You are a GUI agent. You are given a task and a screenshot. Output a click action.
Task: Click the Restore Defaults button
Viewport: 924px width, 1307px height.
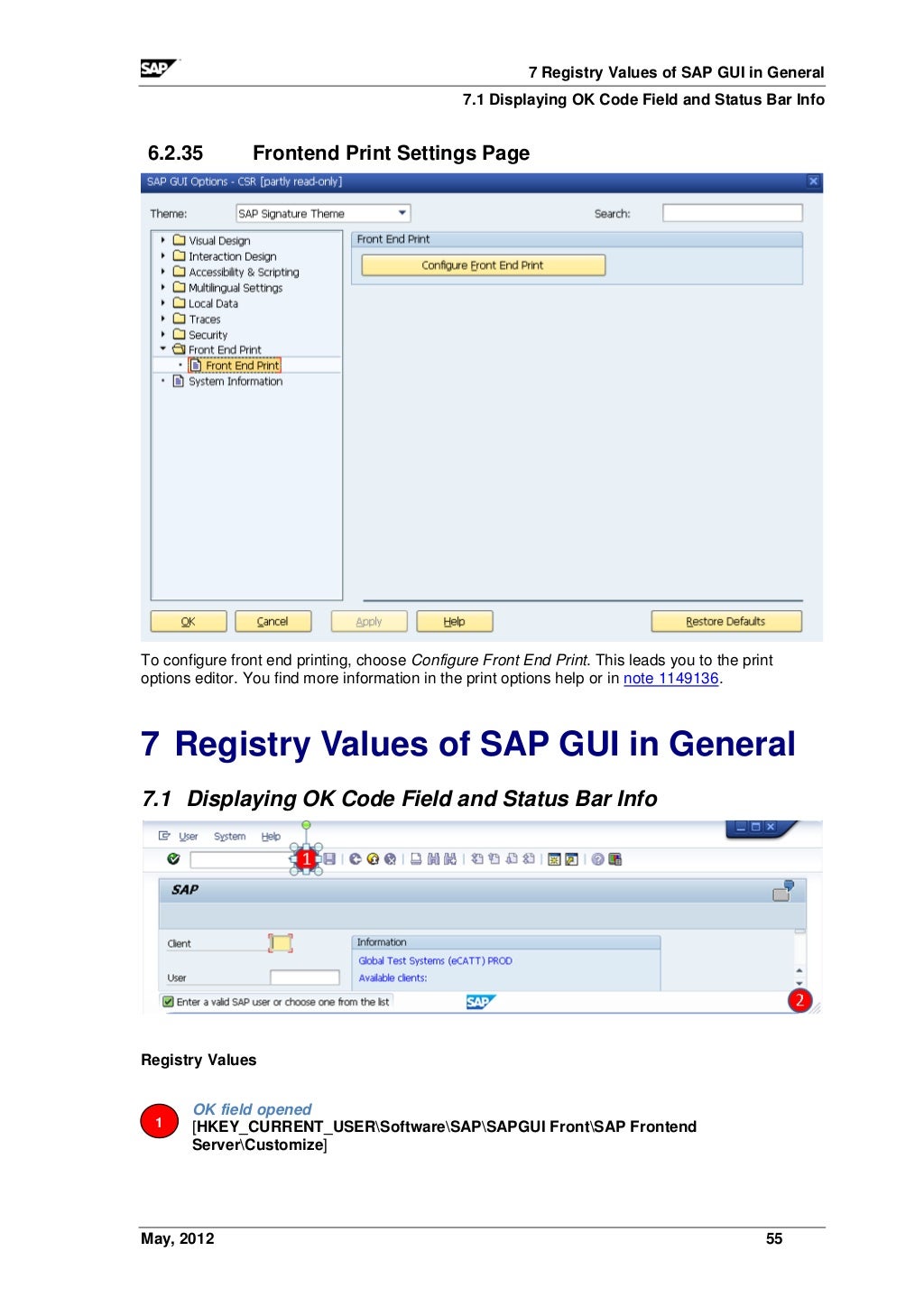coord(725,621)
